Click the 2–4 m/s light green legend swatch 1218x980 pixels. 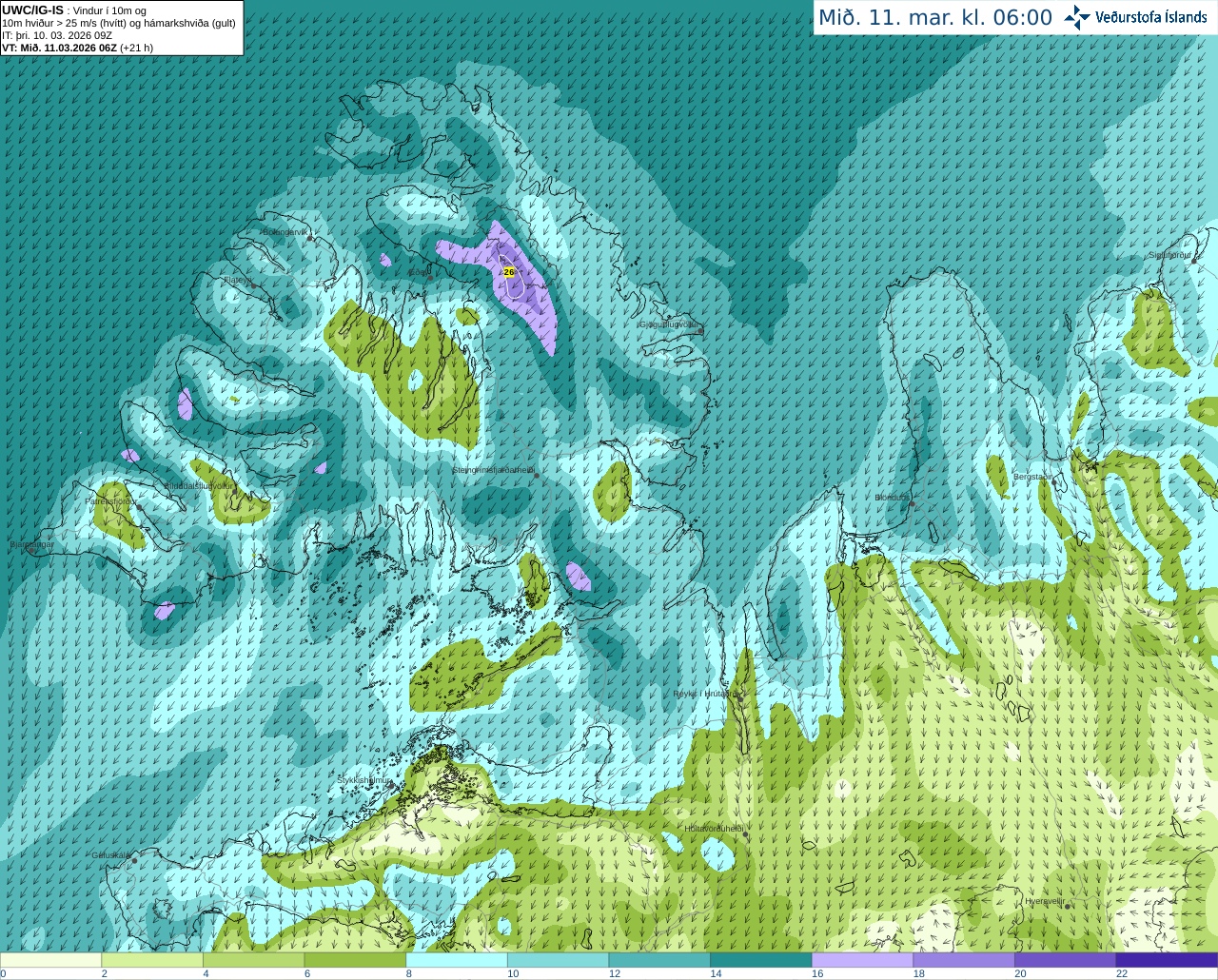pyautogui.click(x=152, y=960)
